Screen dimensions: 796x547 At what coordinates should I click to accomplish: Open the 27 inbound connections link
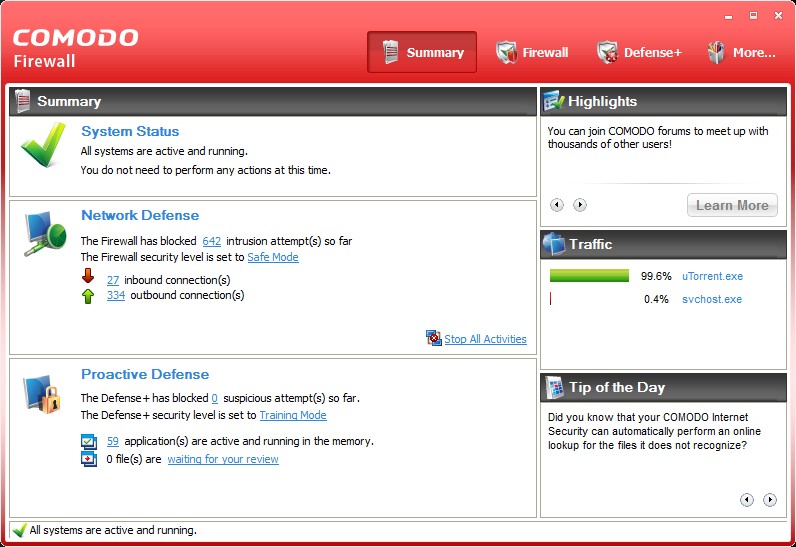point(113,280)
